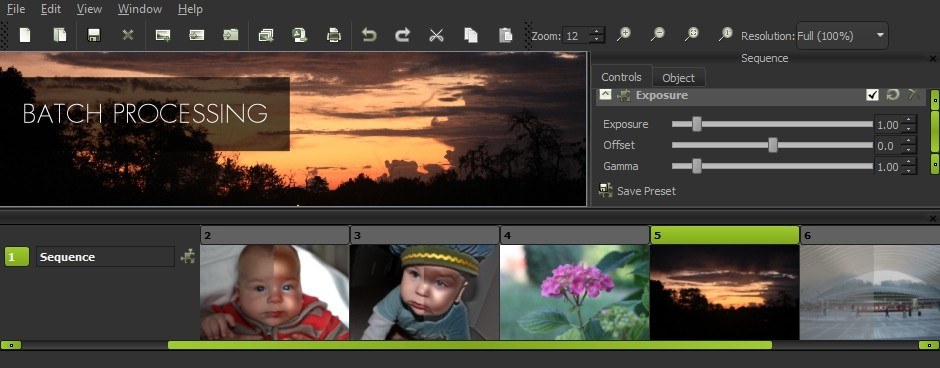Create a new blank project
The image size is (940, 368).
(25, 35)
